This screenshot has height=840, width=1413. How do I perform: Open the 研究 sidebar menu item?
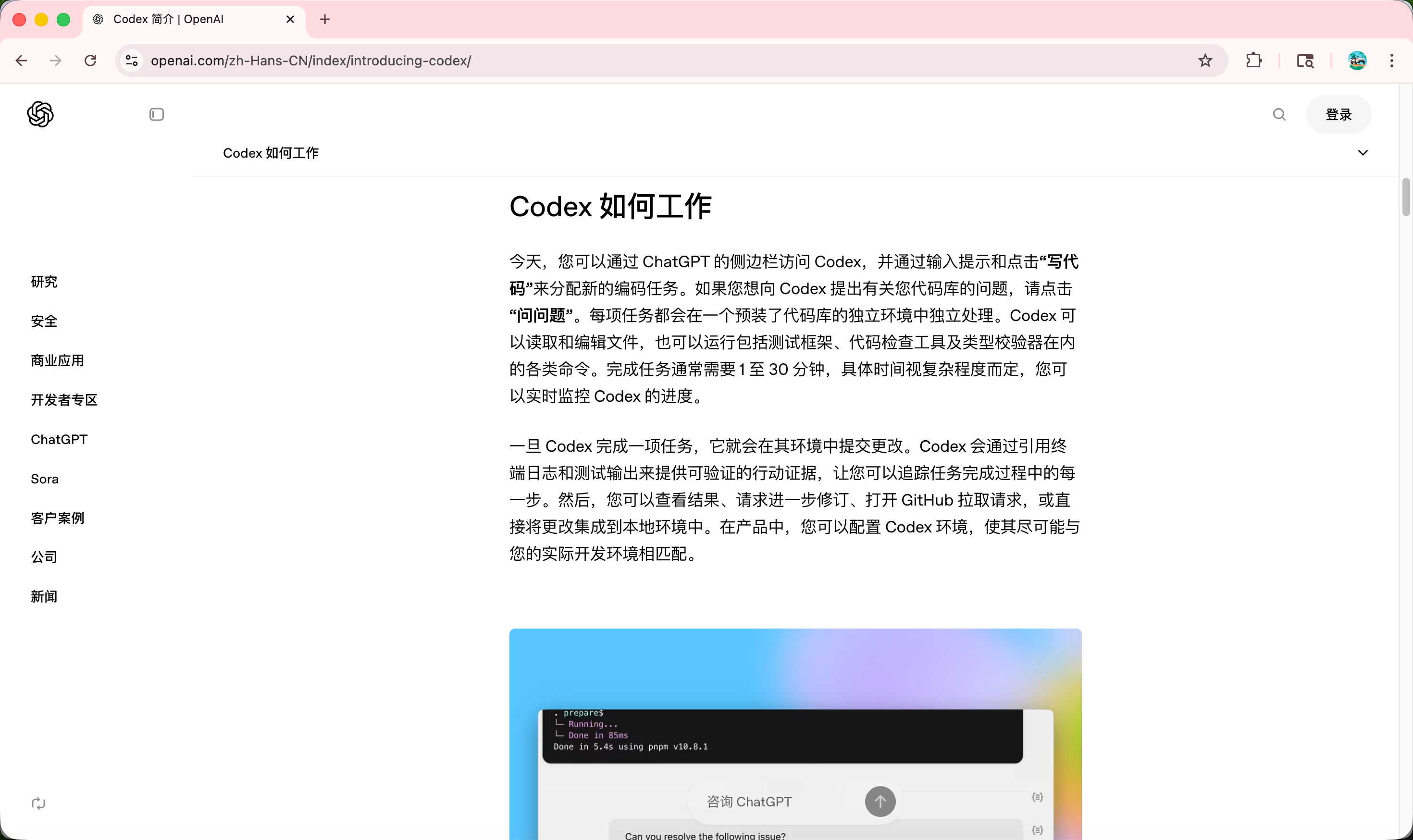click(44, 282)
